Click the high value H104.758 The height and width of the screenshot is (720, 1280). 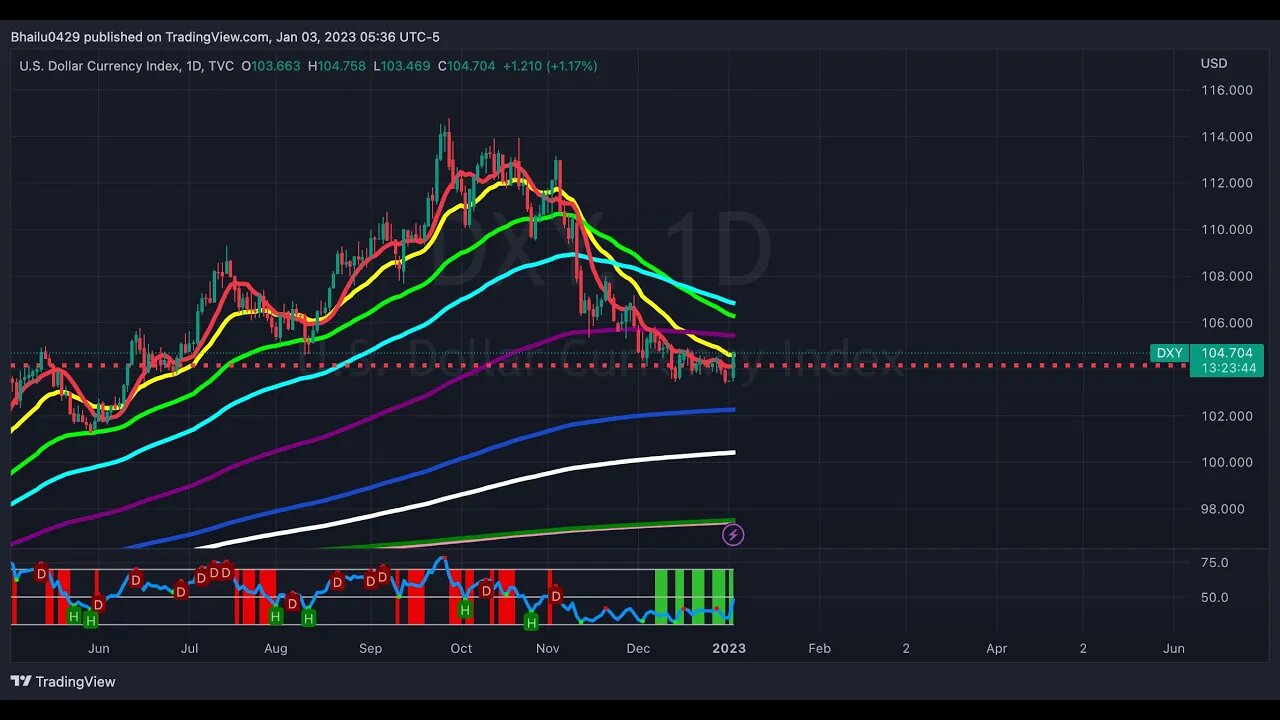click(x=337, y=66)
